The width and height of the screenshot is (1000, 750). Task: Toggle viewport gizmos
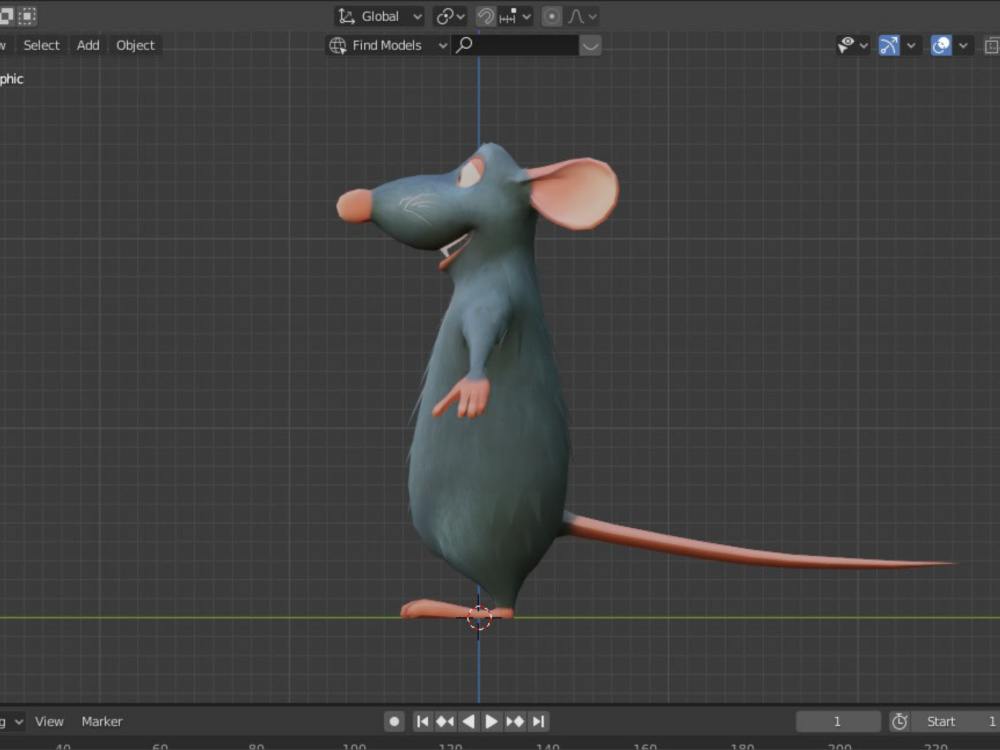(x=889, y=45)
